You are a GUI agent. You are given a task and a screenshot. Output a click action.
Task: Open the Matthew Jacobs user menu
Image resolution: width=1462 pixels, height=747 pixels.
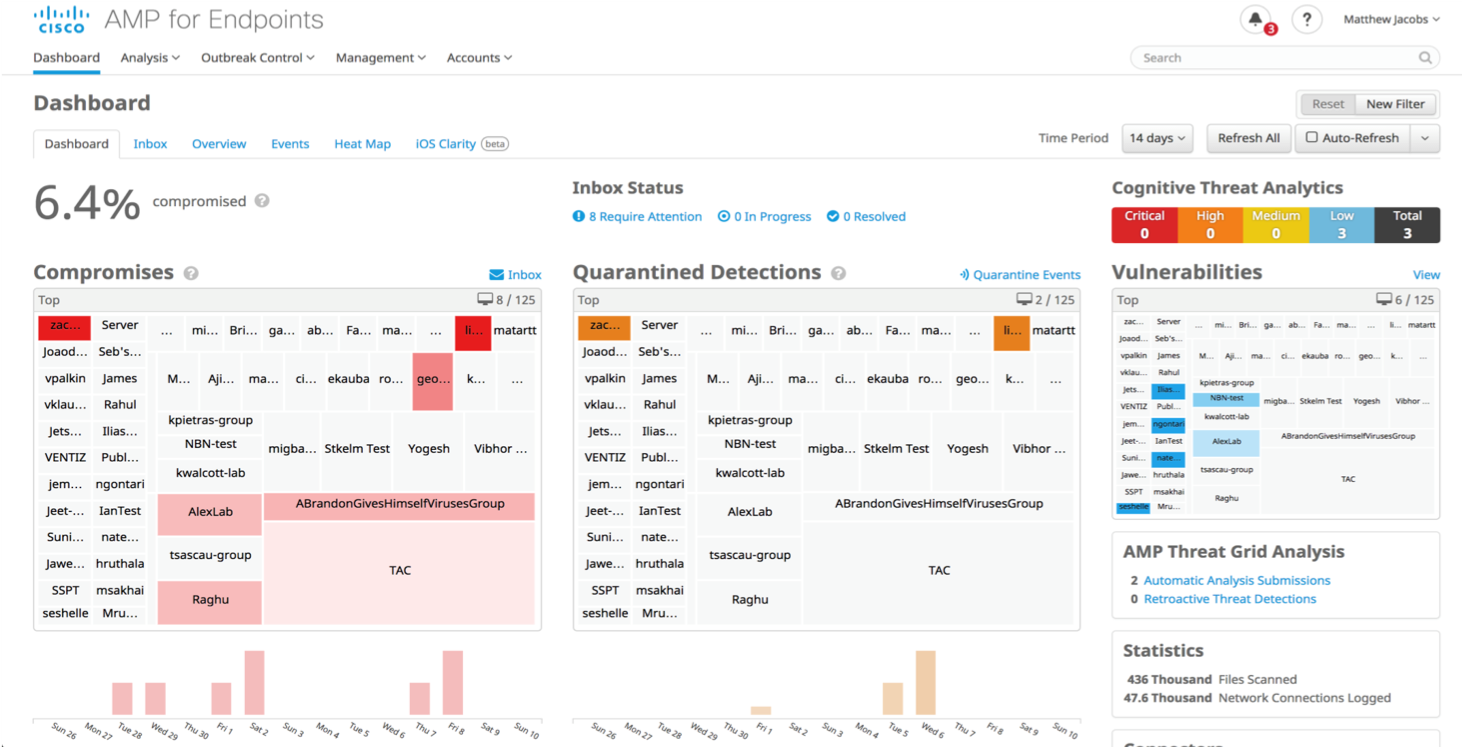[x=1391, y=19]
